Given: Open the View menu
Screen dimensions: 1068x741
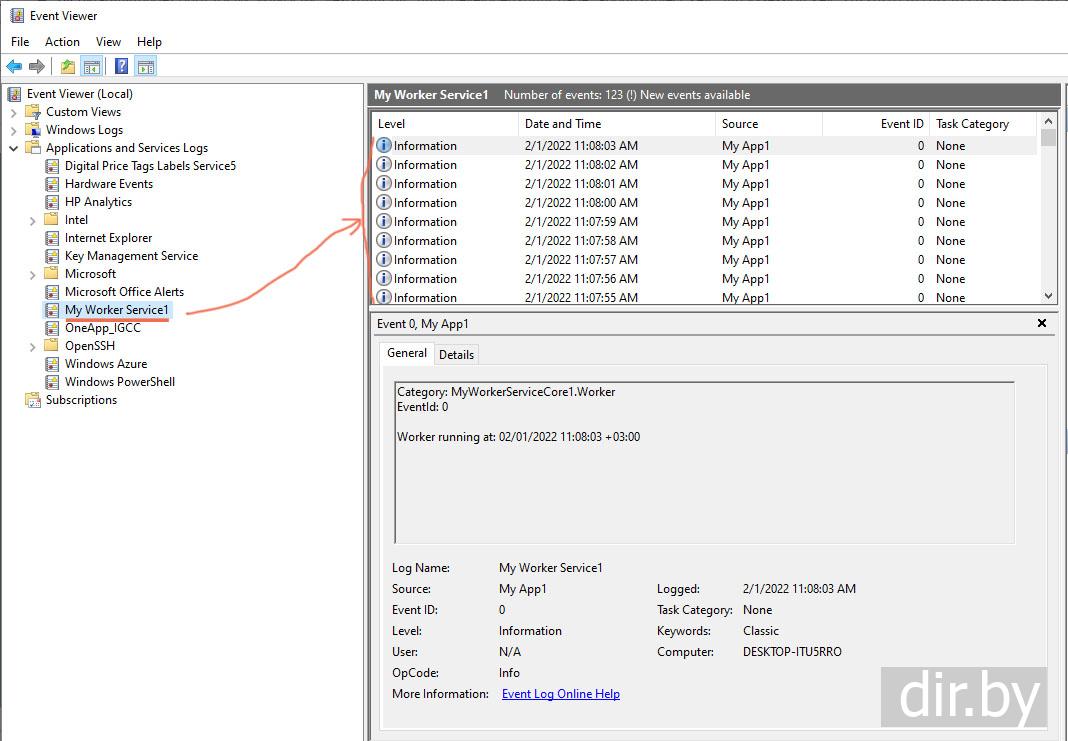Looking at the screenshot, I should click(x=108, y=42).
